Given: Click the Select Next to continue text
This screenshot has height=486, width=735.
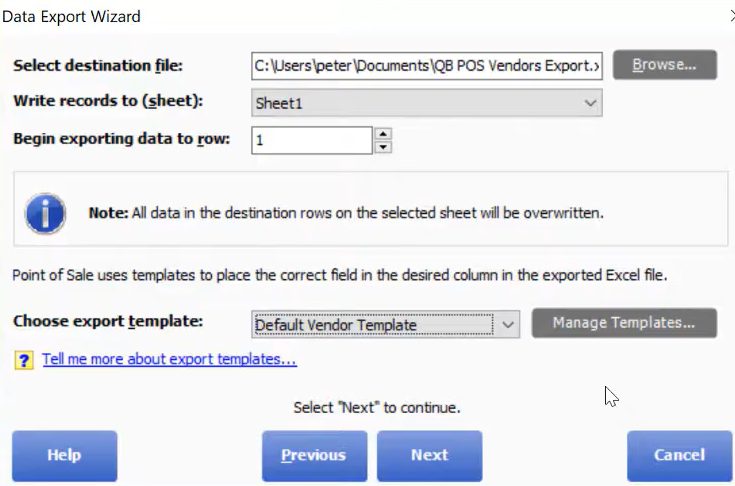Looking at the screenshot, I should 377,408.
